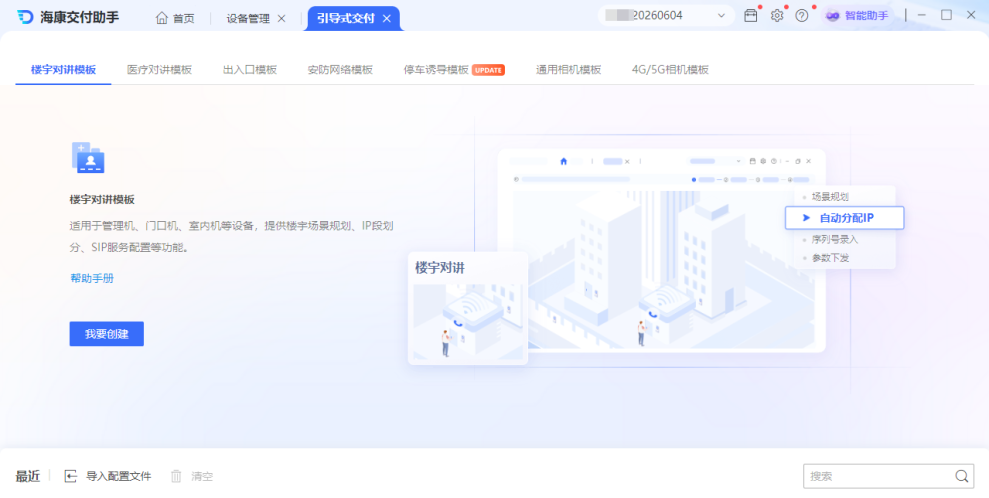Screen dimensions: 989x498
Task: Open the 通用相机模板 tab
Action: pyautogui.click(x=568, y=69)
